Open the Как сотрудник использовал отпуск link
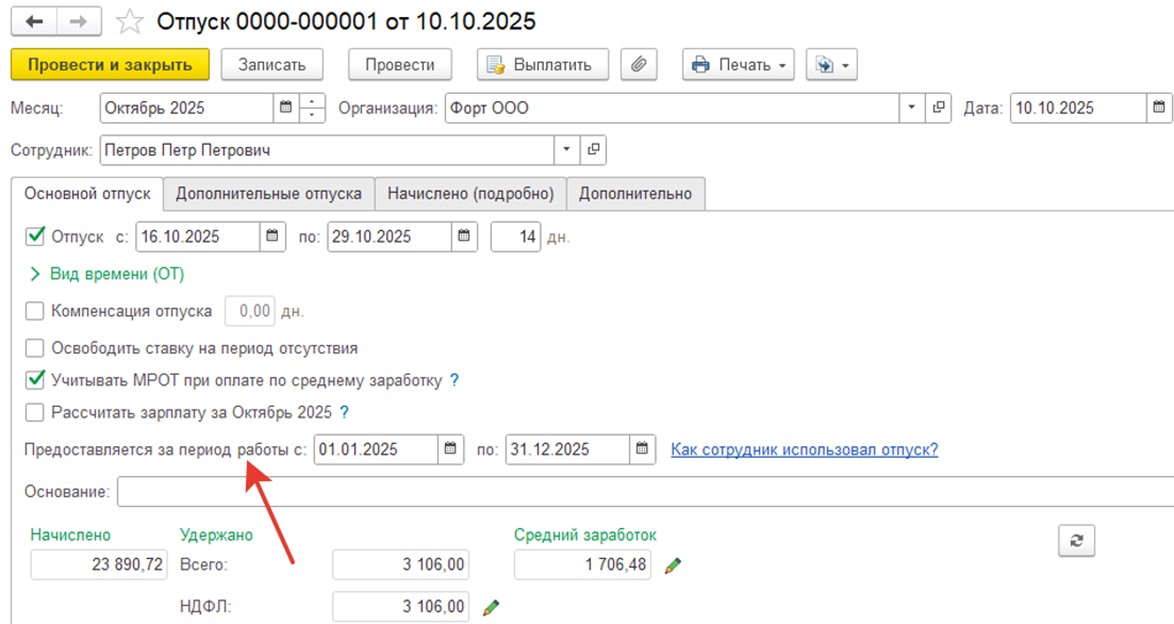This screenshot has width=1174, height=624. coord(804,449)
